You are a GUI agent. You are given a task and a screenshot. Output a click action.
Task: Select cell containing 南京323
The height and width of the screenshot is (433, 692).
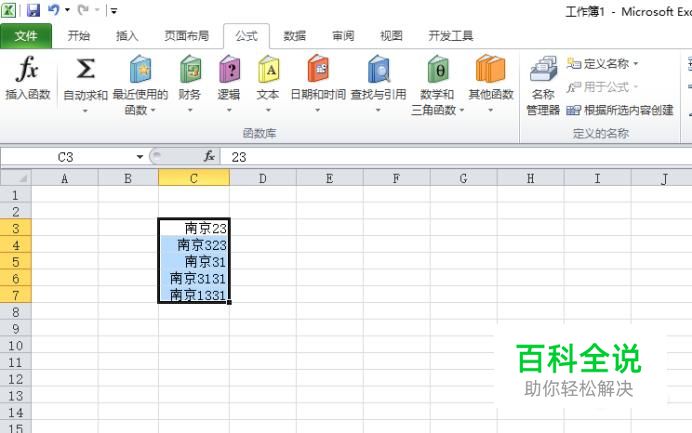tap(194, 245)
